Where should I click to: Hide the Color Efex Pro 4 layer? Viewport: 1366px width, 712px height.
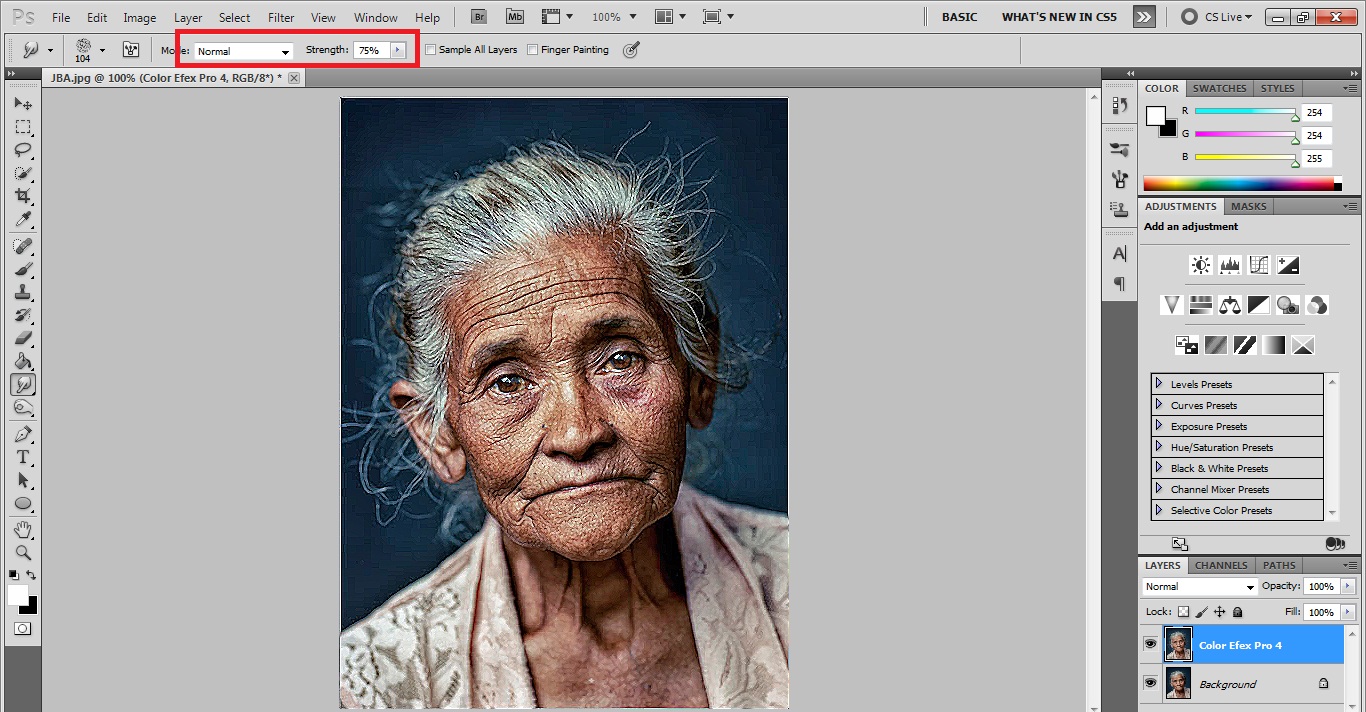[x=1150, y=645]
